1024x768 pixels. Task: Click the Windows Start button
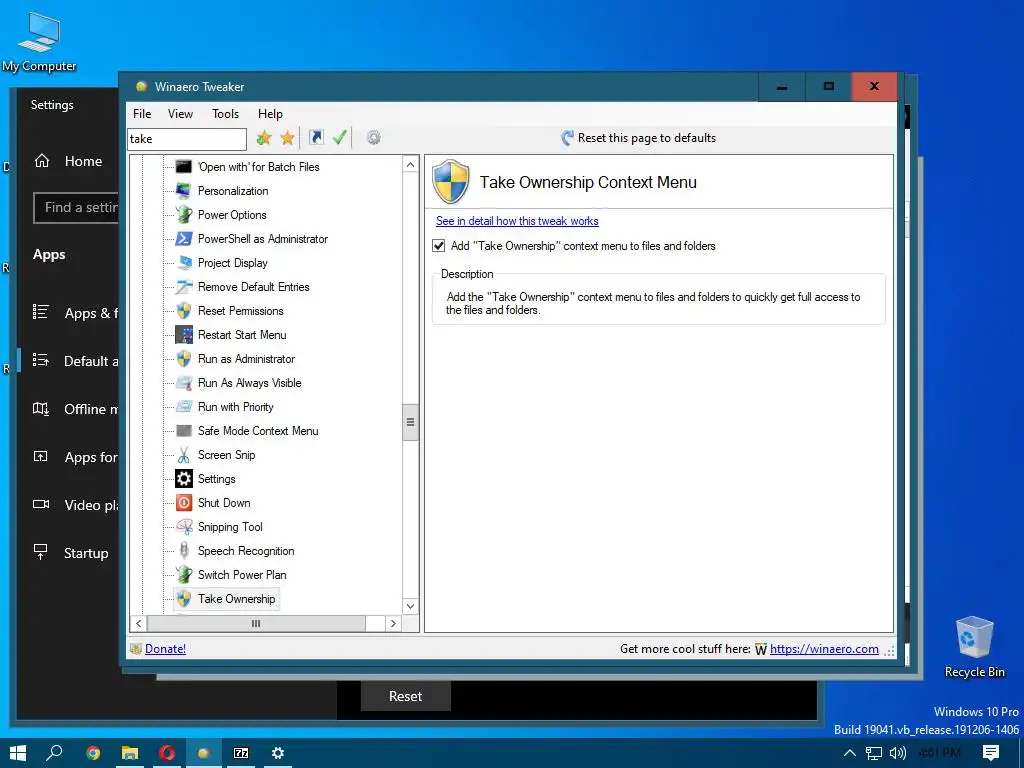18,753
